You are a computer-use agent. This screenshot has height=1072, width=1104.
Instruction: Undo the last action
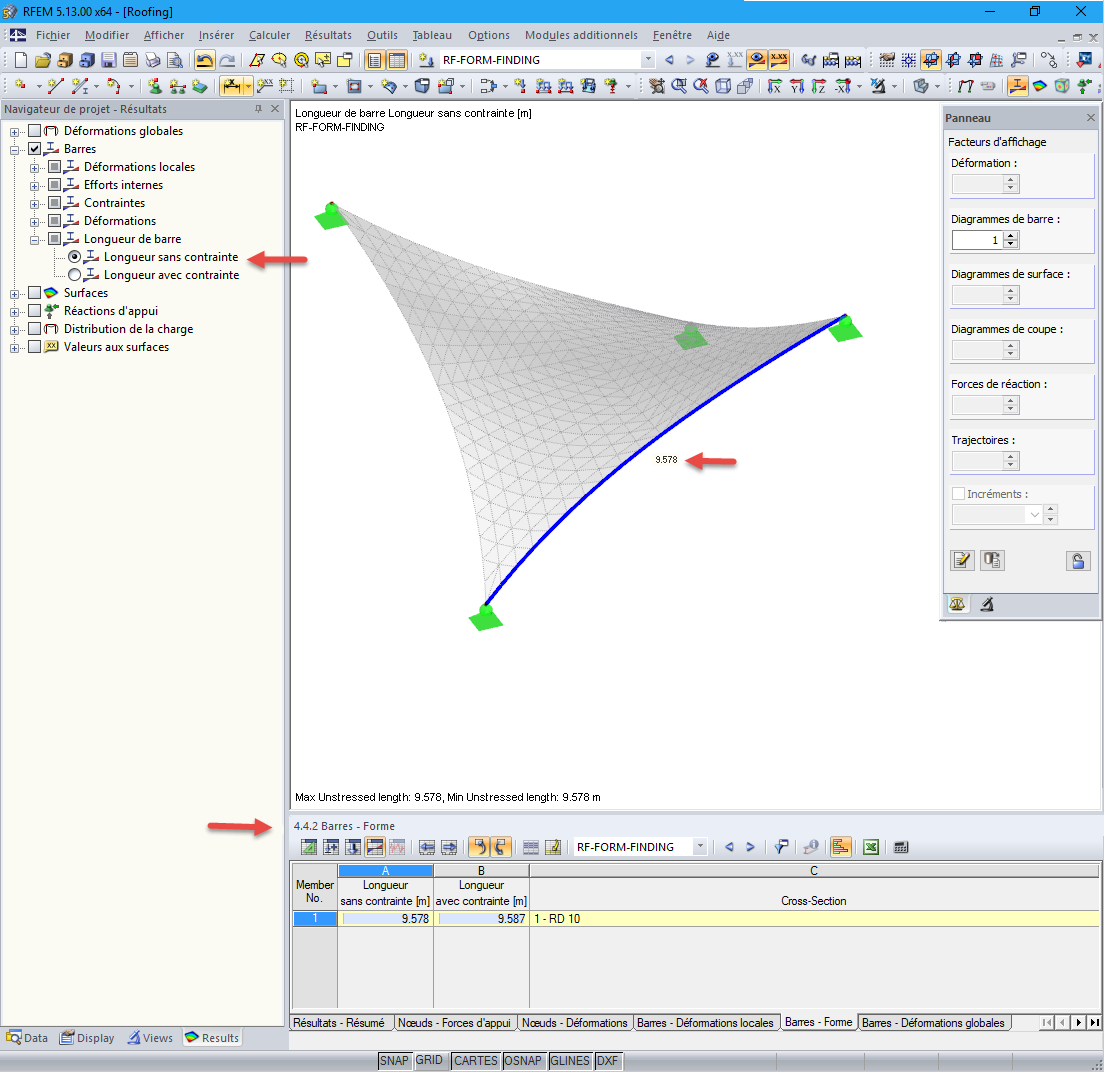click(204, 60)
